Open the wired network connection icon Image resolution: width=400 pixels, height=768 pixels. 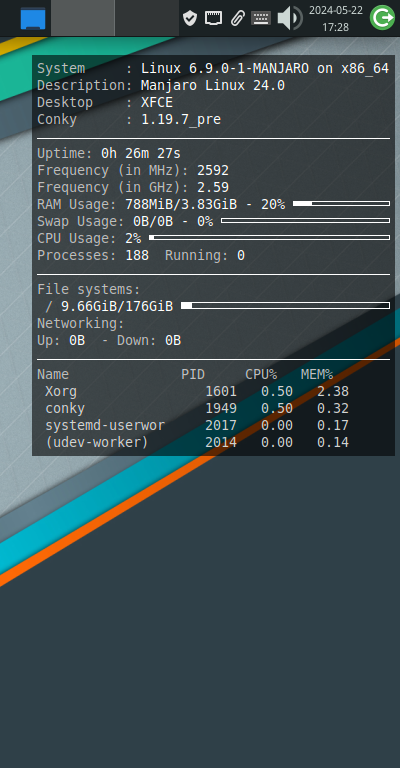[213, 19]
